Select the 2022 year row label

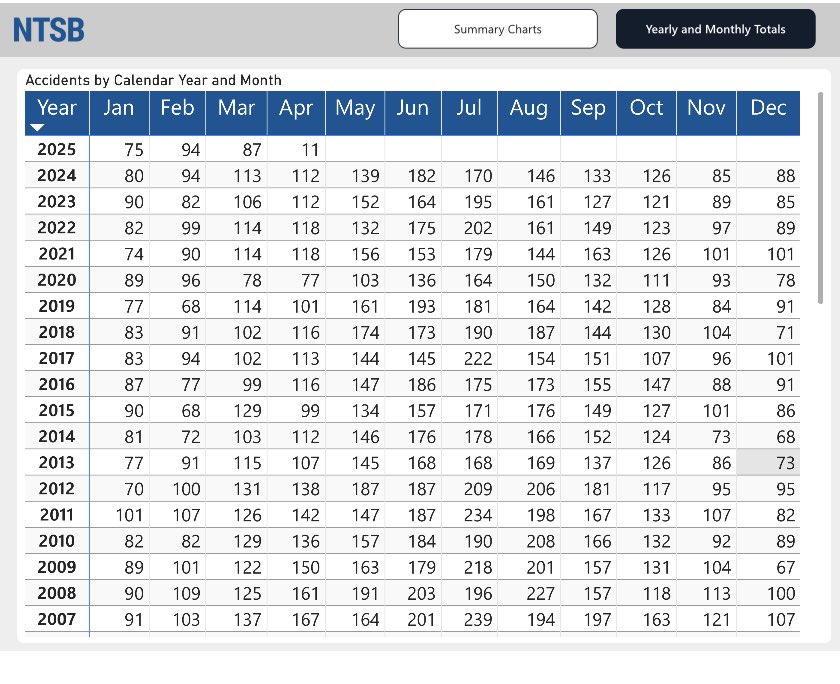[57, 228]
